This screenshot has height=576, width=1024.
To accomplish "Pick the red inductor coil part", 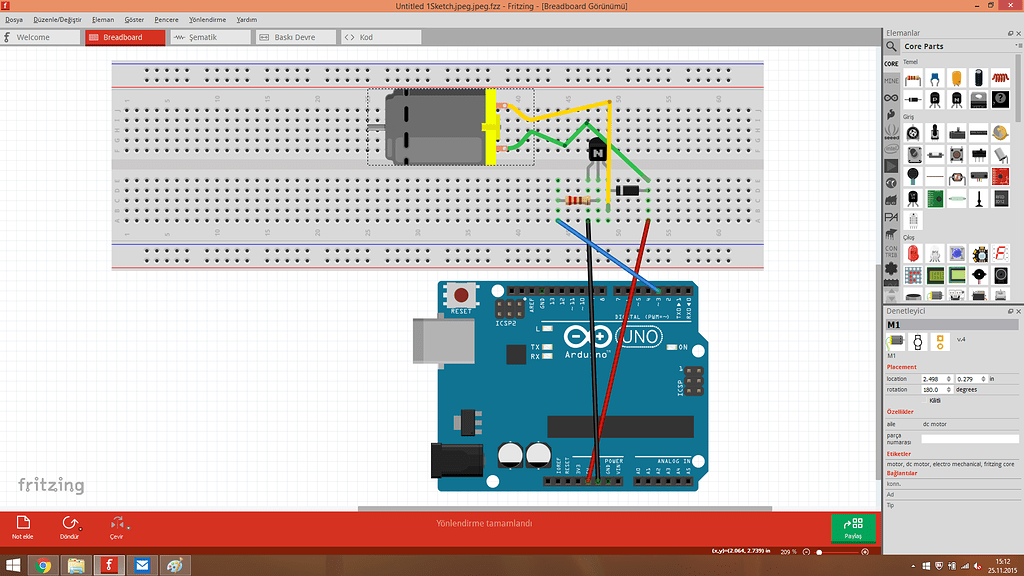I will (x=1000, y=79).
